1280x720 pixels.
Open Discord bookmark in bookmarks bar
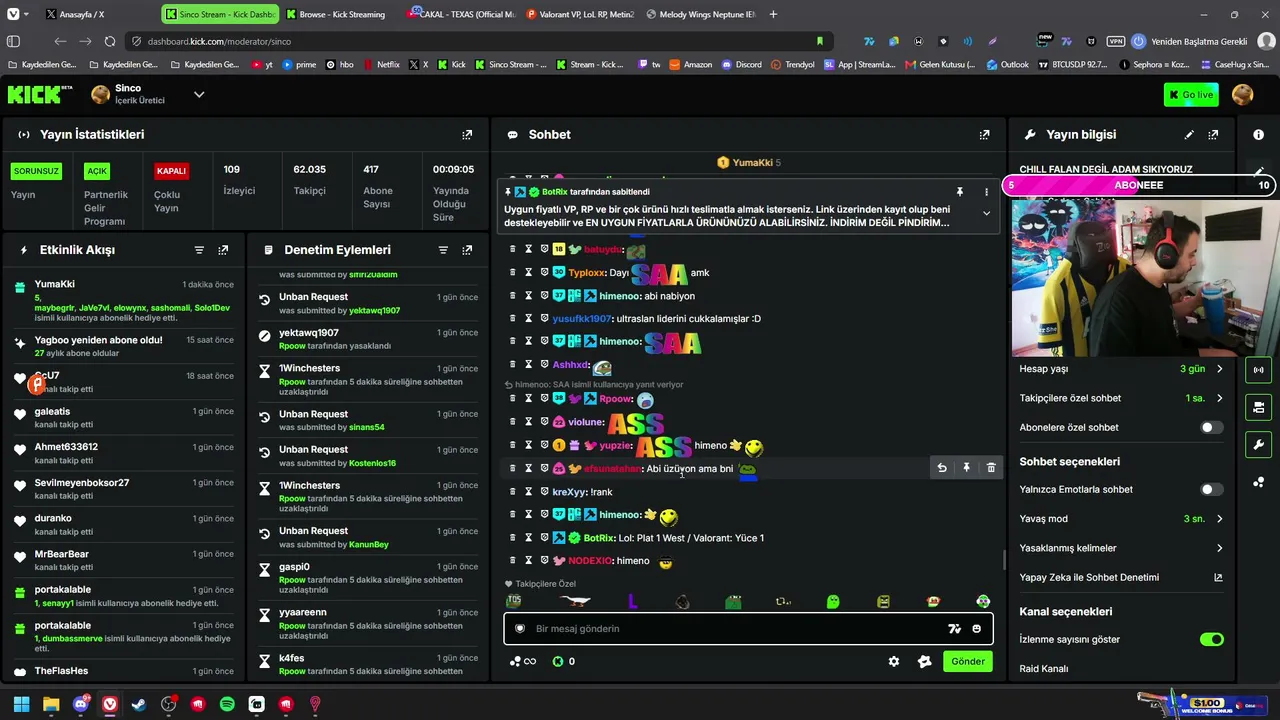point(741,64)
